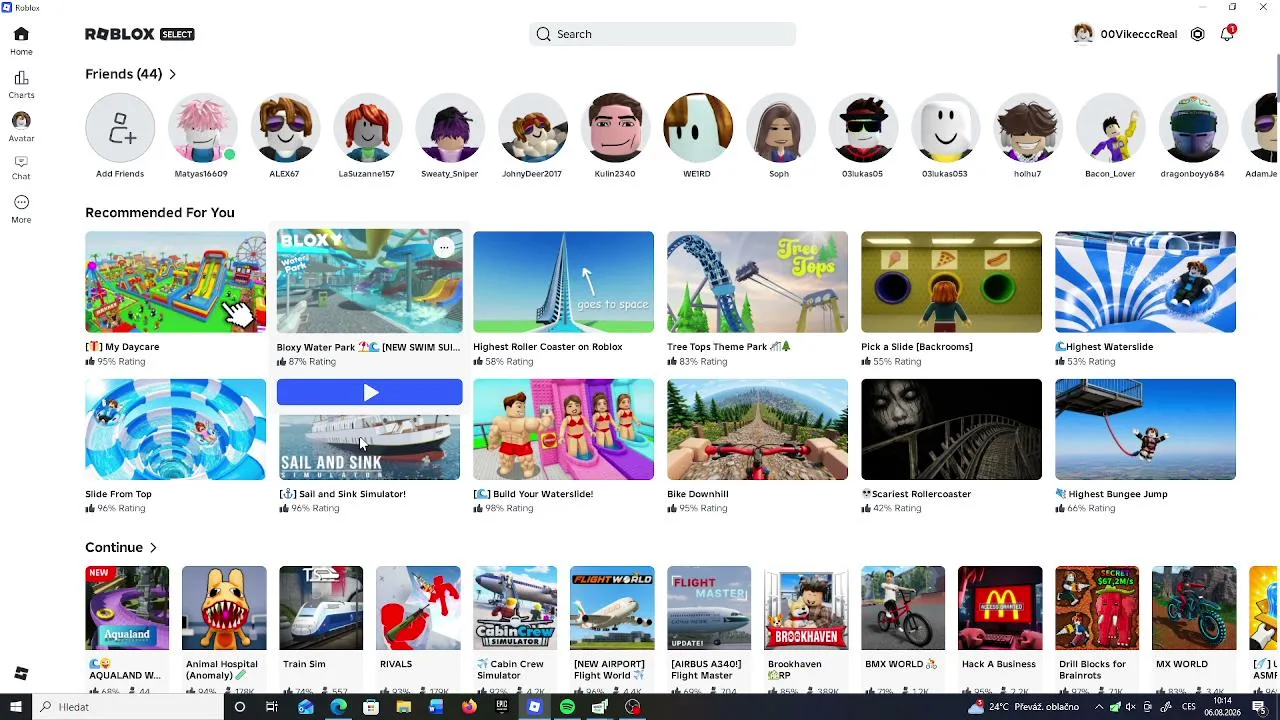Image resolution: width=1280 pixels, height=720 pixels.
Task: Open friend 03lukas05's avatar
Action: click(x=862, y=128)
